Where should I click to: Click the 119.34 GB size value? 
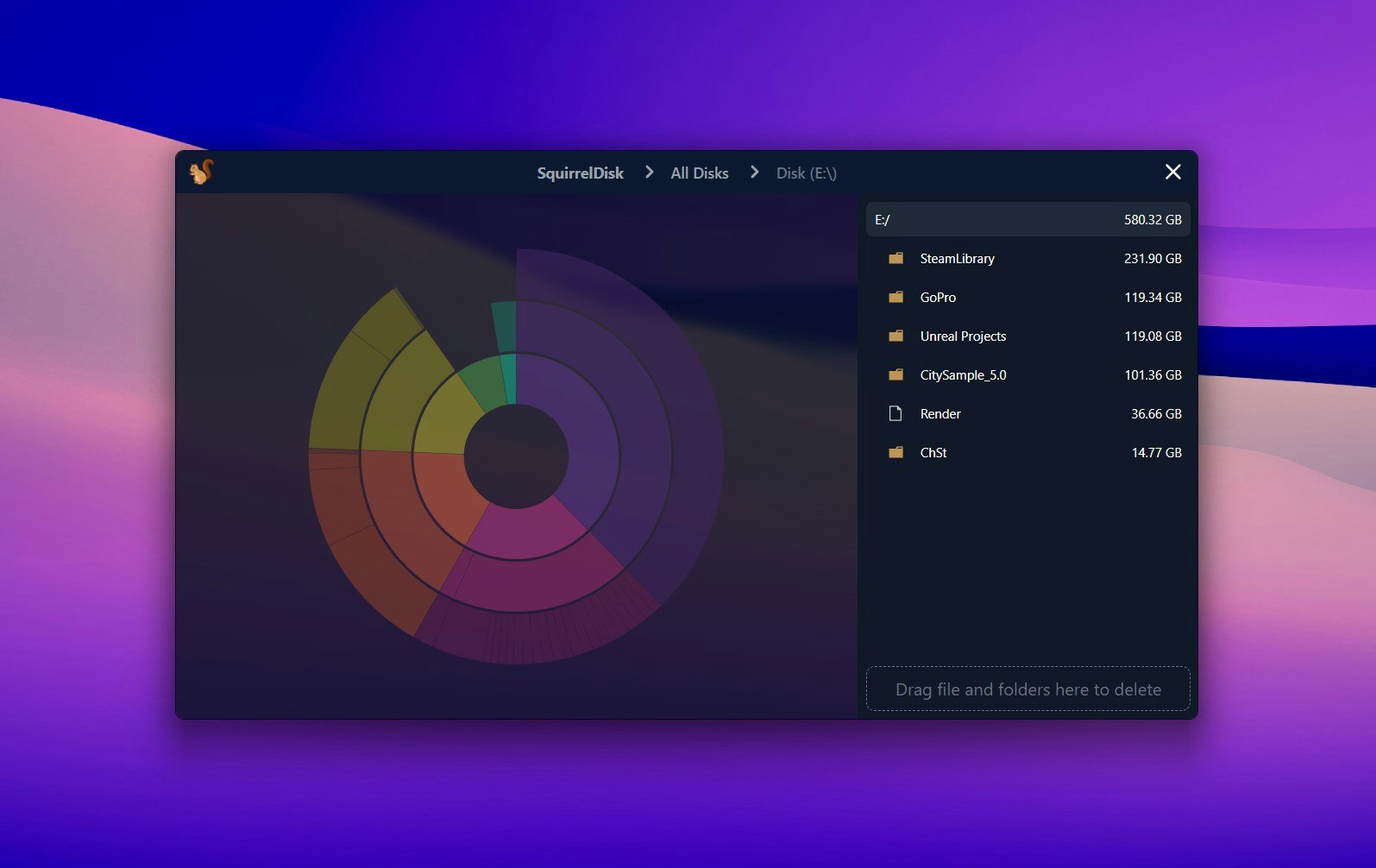pos(1153,297)
